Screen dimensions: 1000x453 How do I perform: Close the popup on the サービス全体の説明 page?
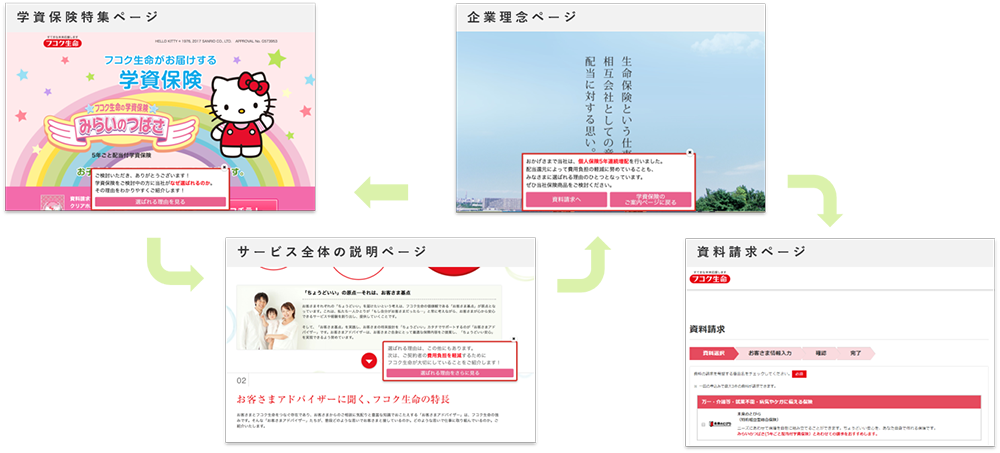(513, 339)
